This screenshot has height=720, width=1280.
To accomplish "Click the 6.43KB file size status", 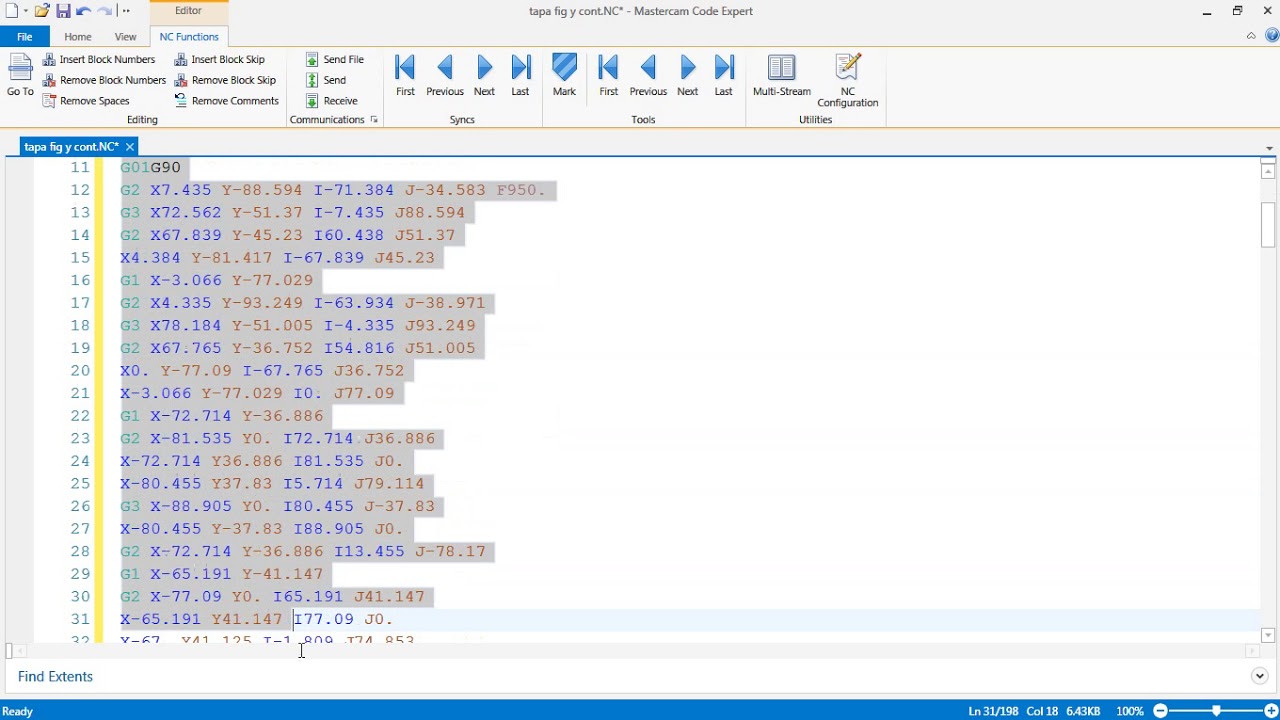I will (1083, 711).
